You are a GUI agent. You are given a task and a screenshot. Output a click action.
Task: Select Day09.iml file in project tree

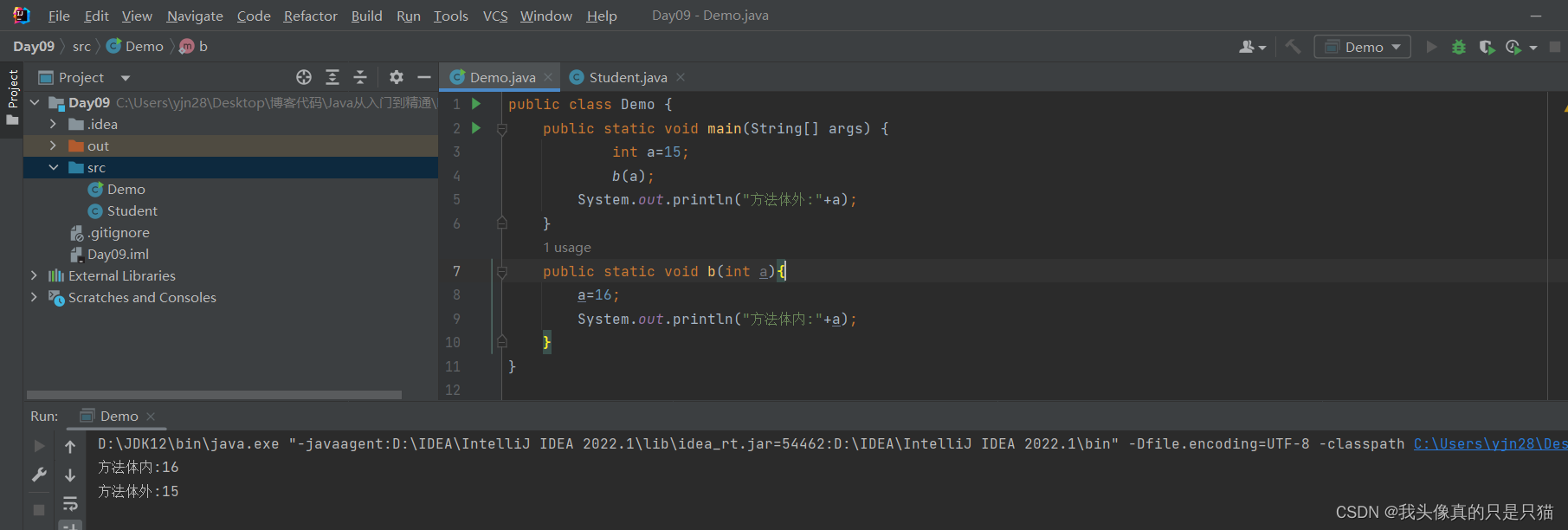point(109,254)
